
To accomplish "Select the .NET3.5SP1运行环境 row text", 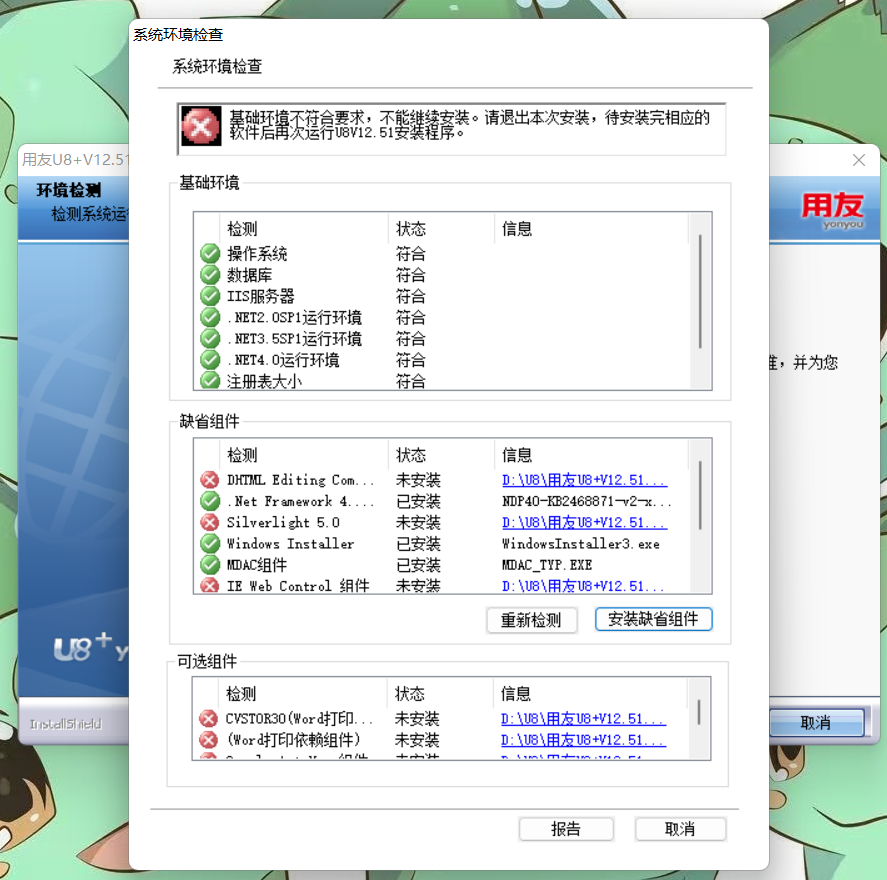I will tap(294, 339).
